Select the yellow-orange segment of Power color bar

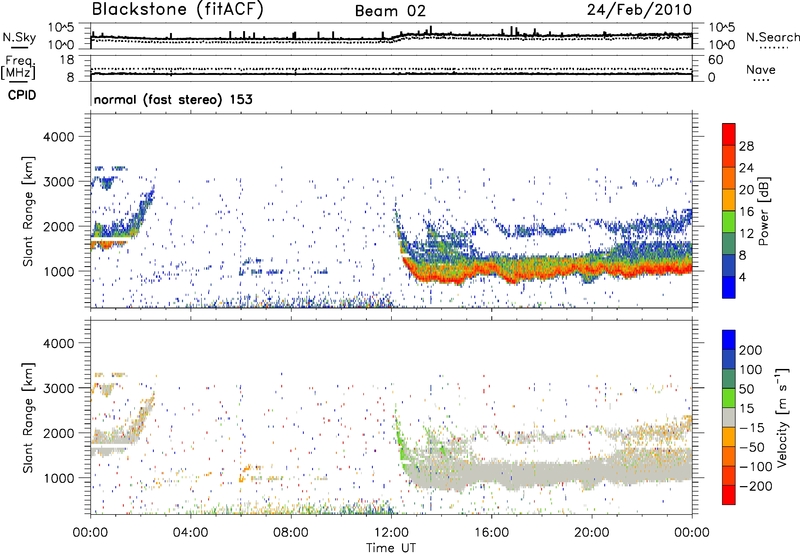729,200
